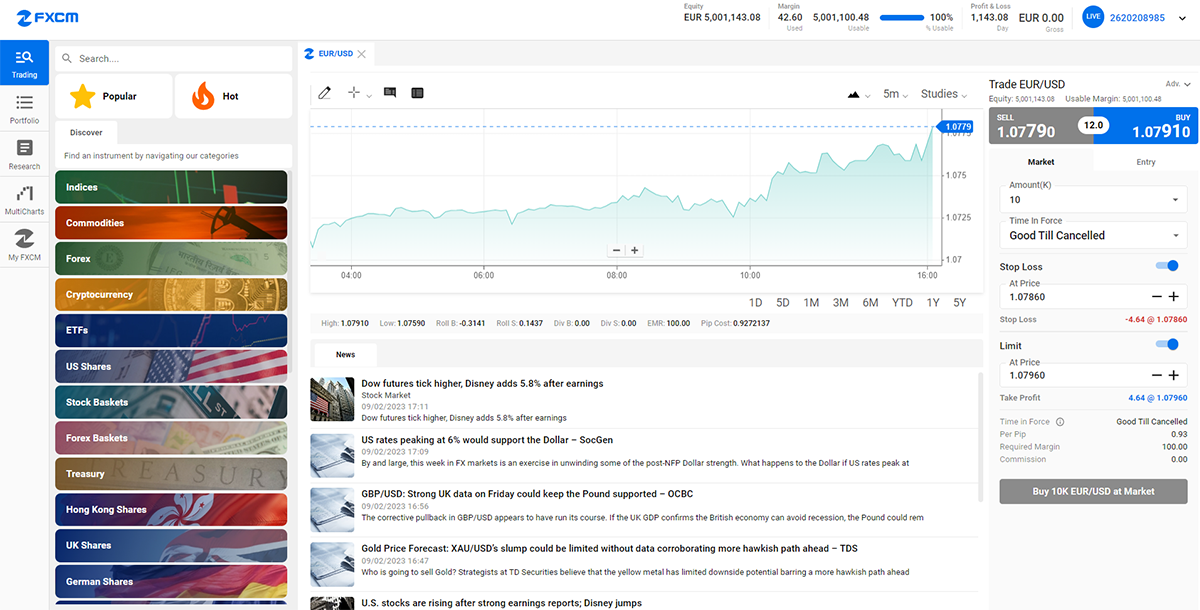Open My FXCM sidebar icon

24,245
